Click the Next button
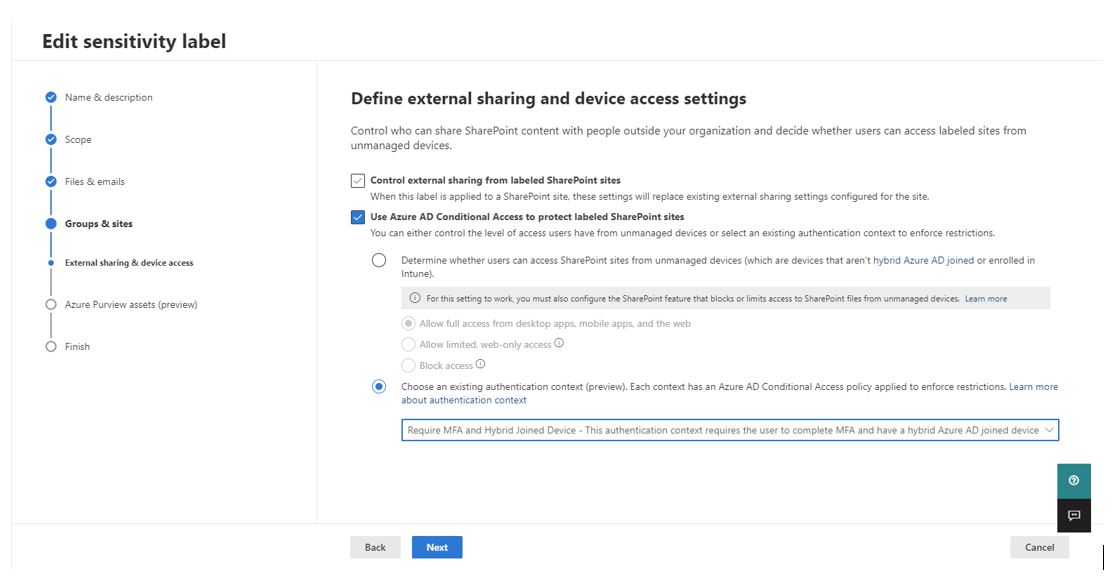The image size is (1114, 582). tap(437, 547)
